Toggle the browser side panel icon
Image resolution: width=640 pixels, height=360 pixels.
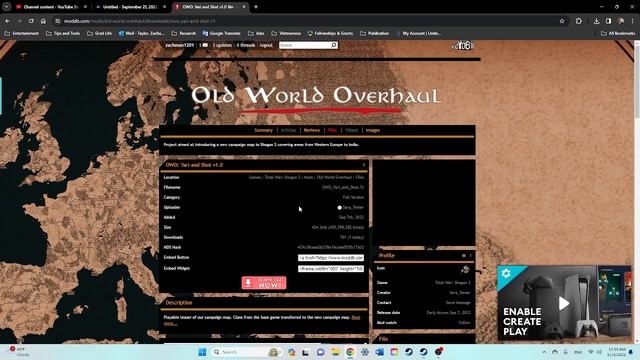click(x=609, y=21)
